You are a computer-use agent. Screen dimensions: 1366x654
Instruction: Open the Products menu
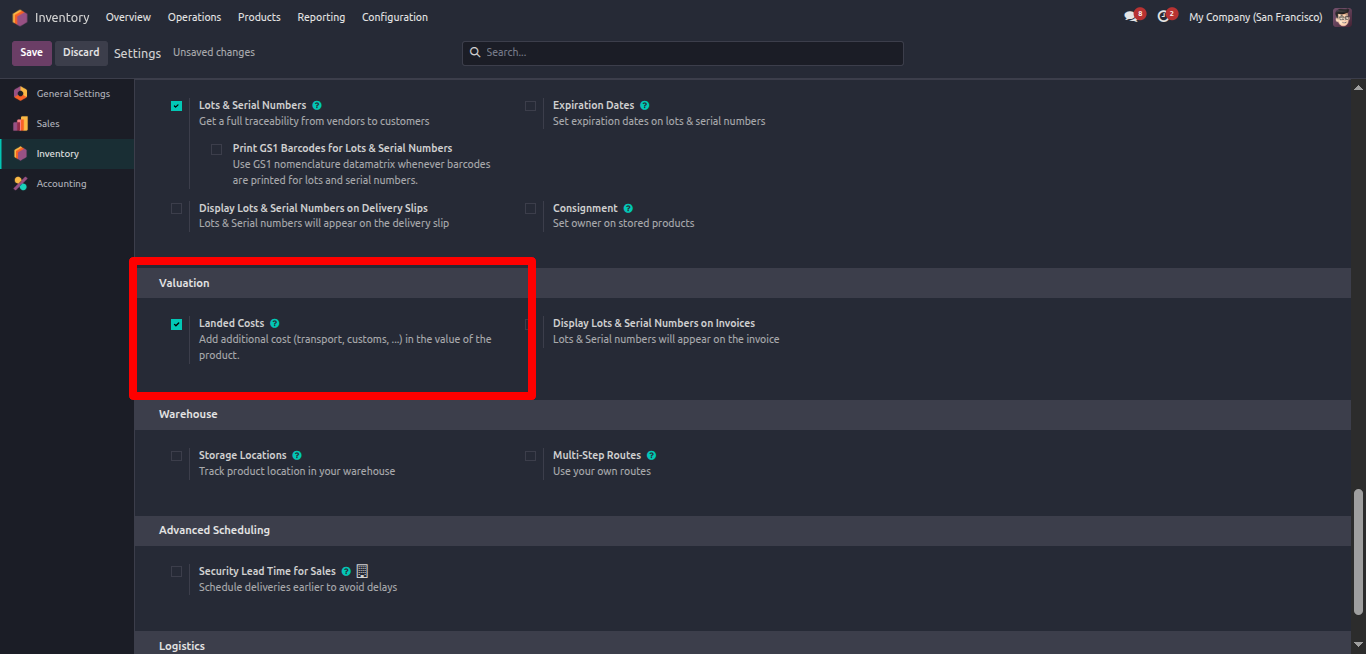[x=259, y=17]
